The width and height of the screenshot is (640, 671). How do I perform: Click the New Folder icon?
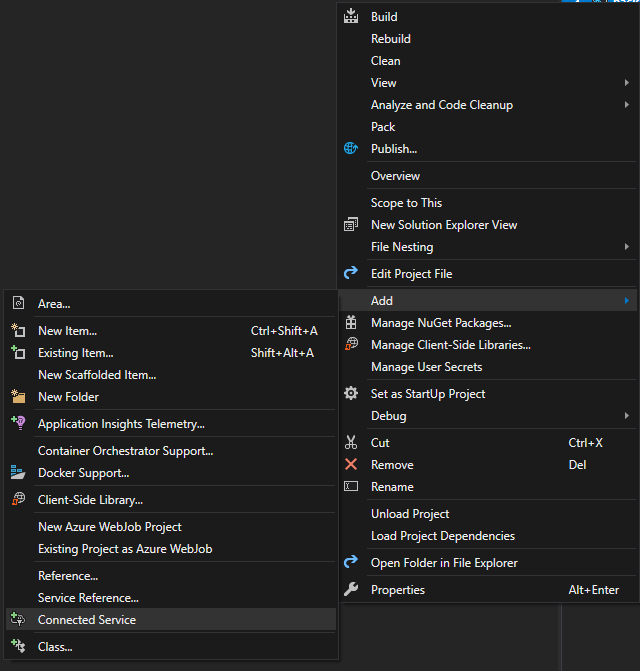[x=18, y=397]
